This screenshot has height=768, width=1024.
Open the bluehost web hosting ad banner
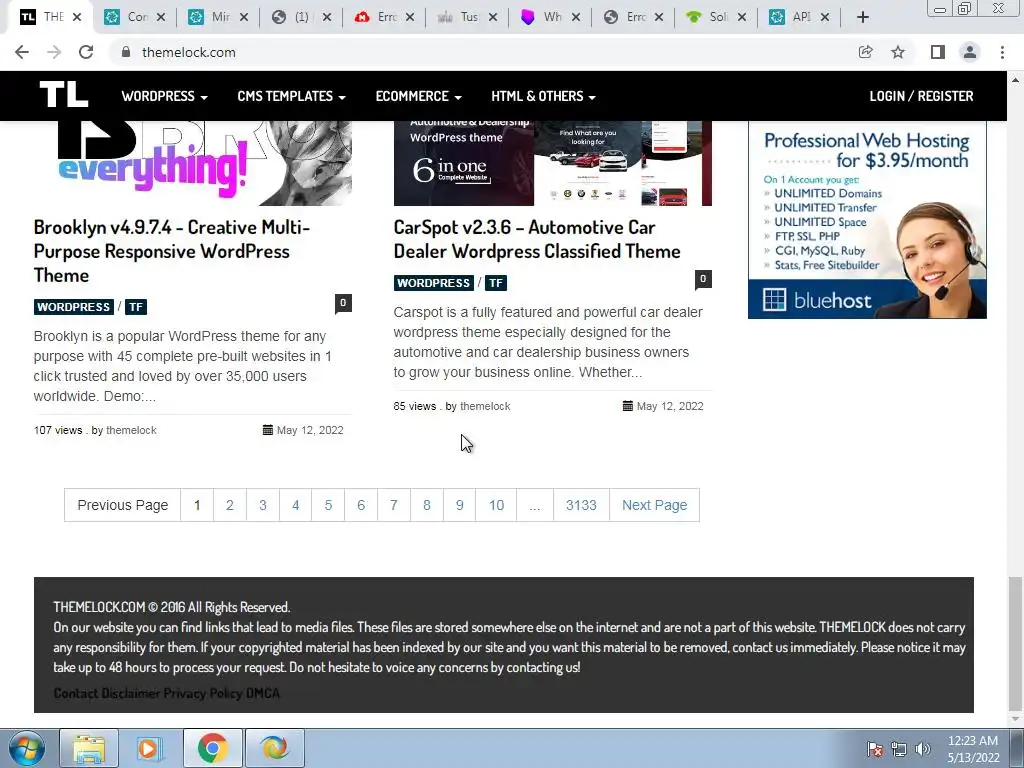tap(867, 221)
